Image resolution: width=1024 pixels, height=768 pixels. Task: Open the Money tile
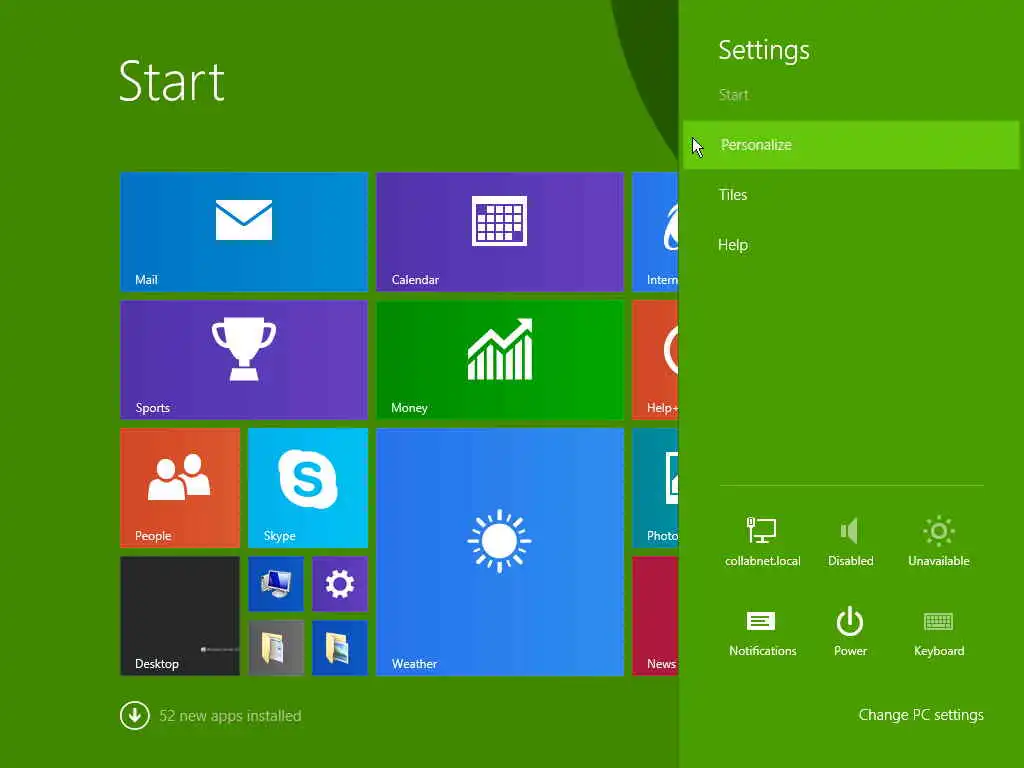[500, 360]
